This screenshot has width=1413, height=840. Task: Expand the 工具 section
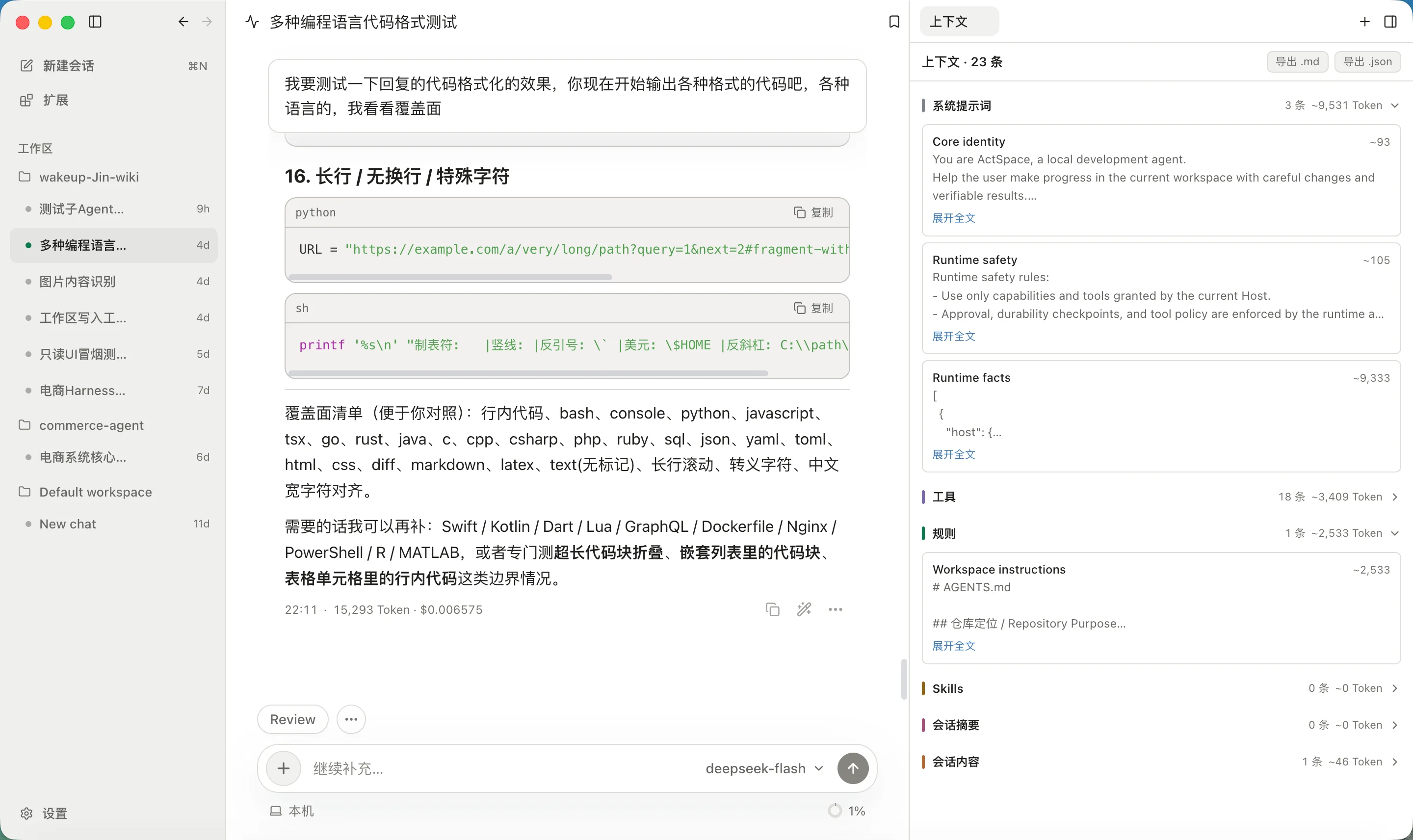point(1161,497)
